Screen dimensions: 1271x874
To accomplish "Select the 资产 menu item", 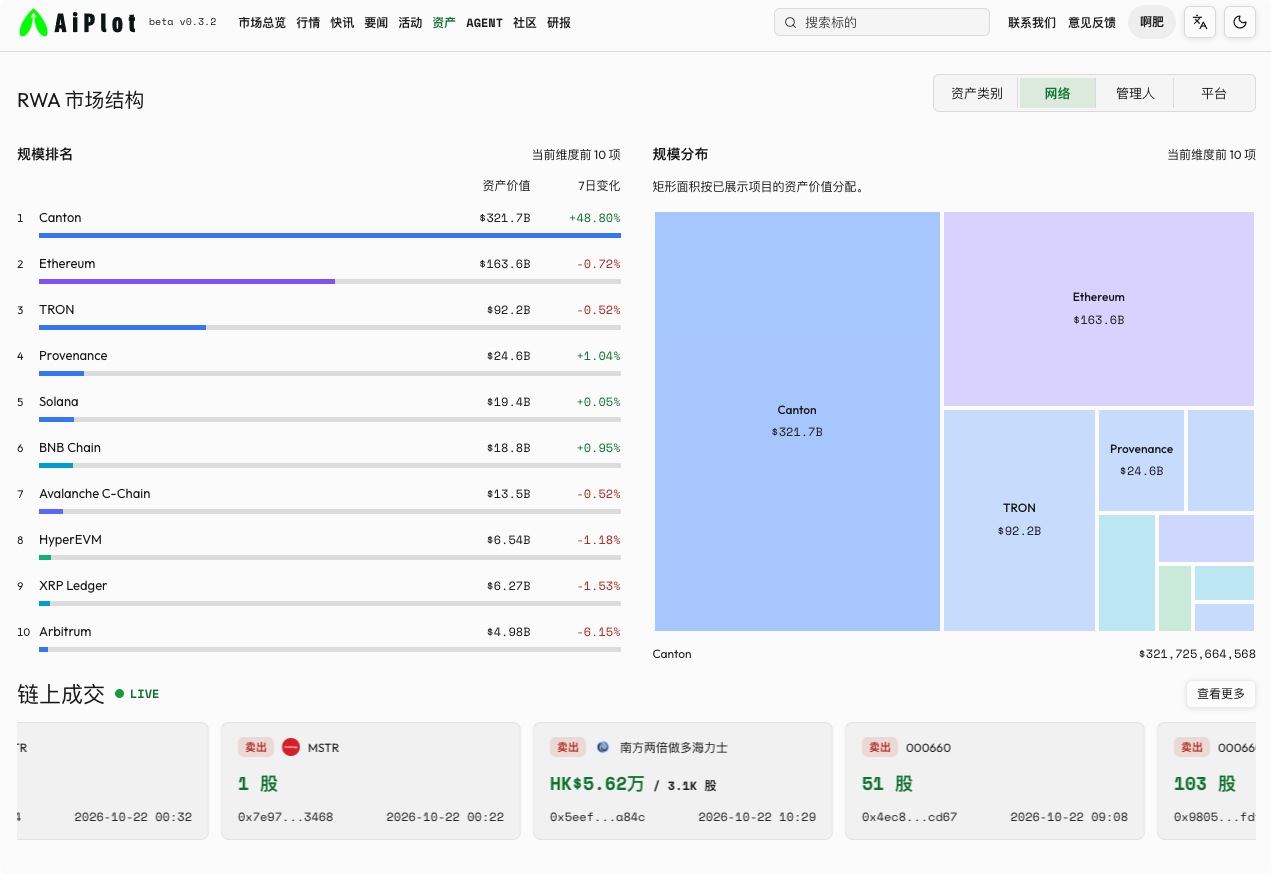I will coord(444,22).
